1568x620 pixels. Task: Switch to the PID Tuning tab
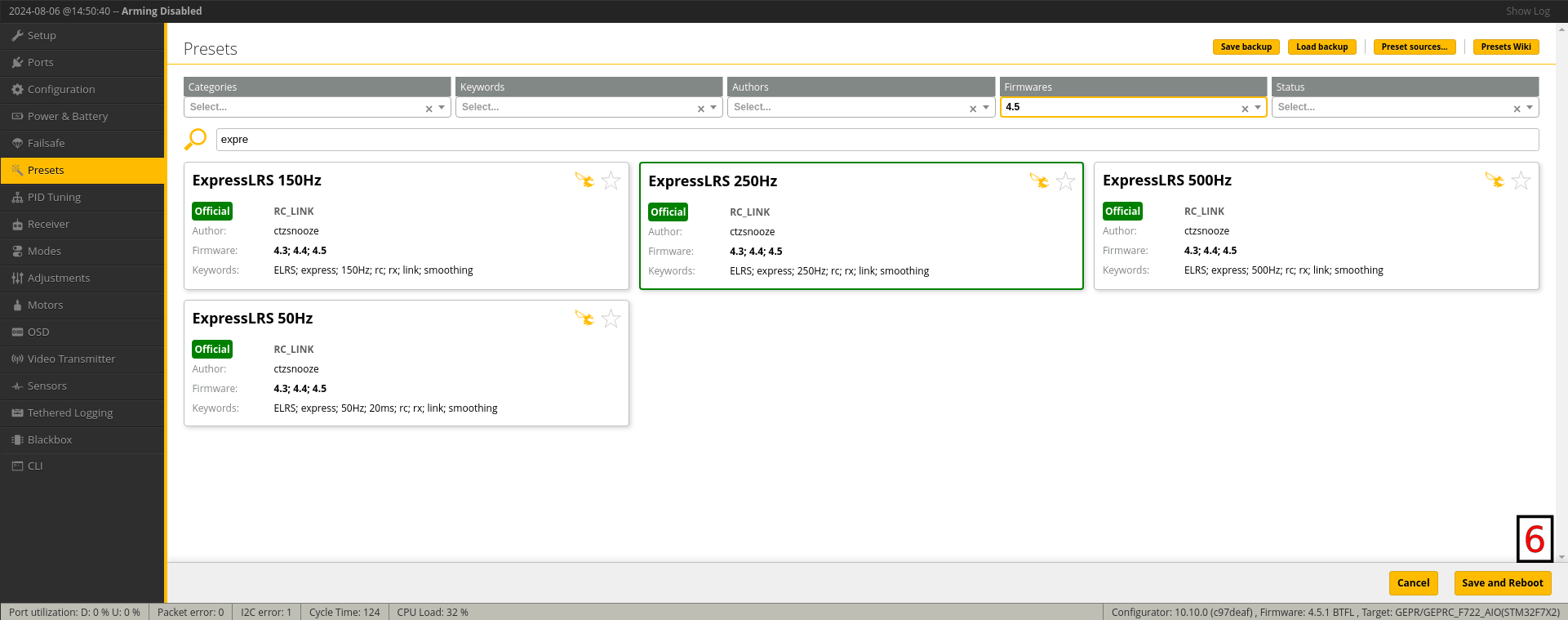pos(82,197)
